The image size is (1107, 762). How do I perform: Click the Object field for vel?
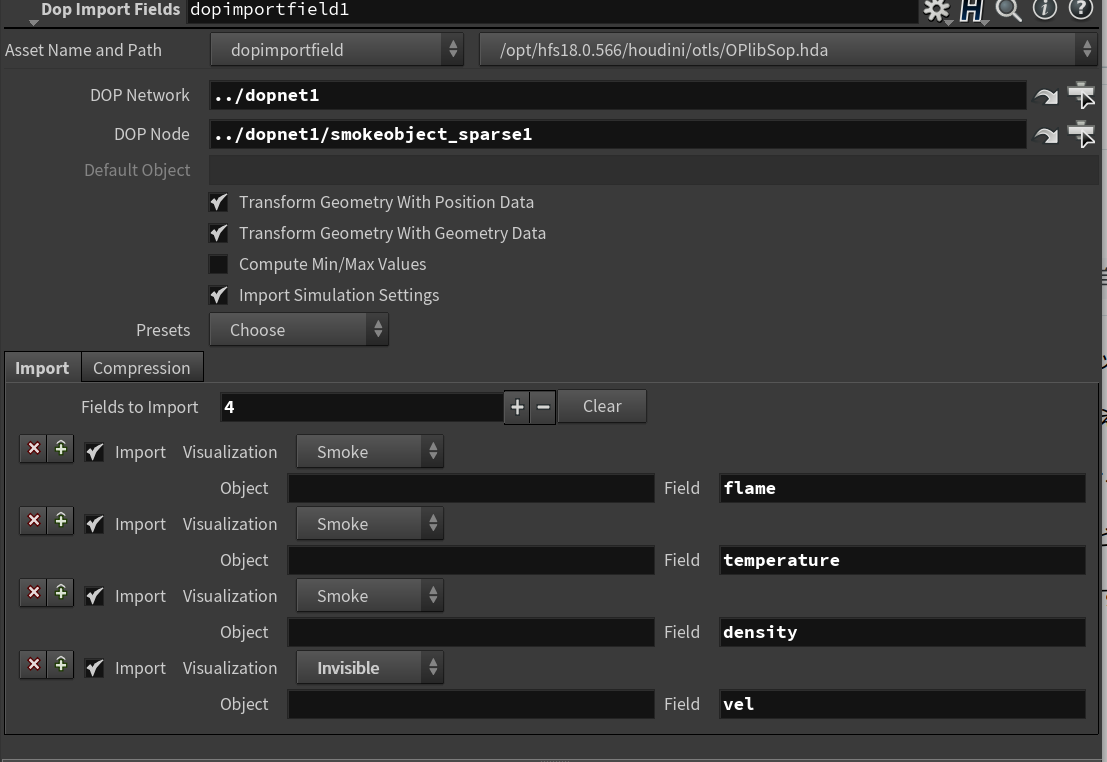pos(471,705)
